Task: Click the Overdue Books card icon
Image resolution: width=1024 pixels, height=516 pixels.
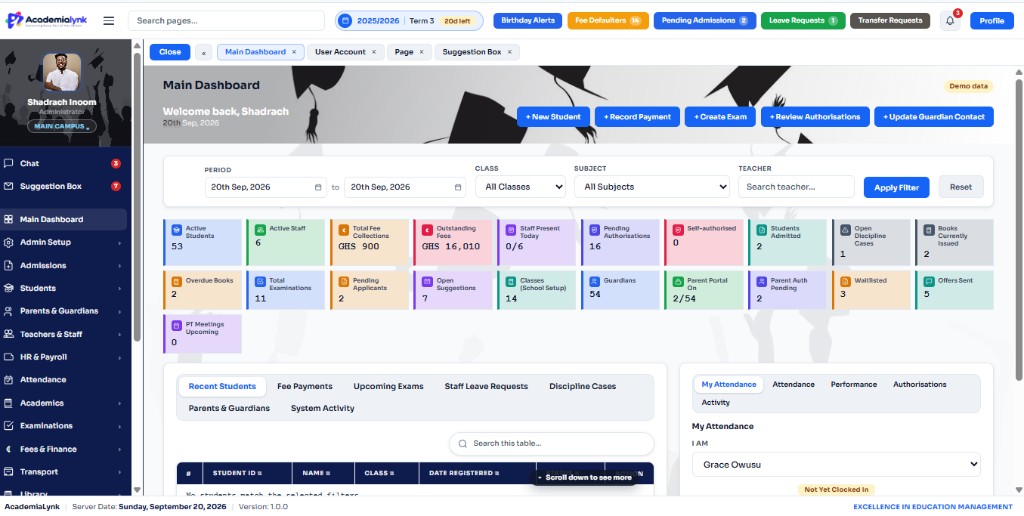Action: (176, 282)
